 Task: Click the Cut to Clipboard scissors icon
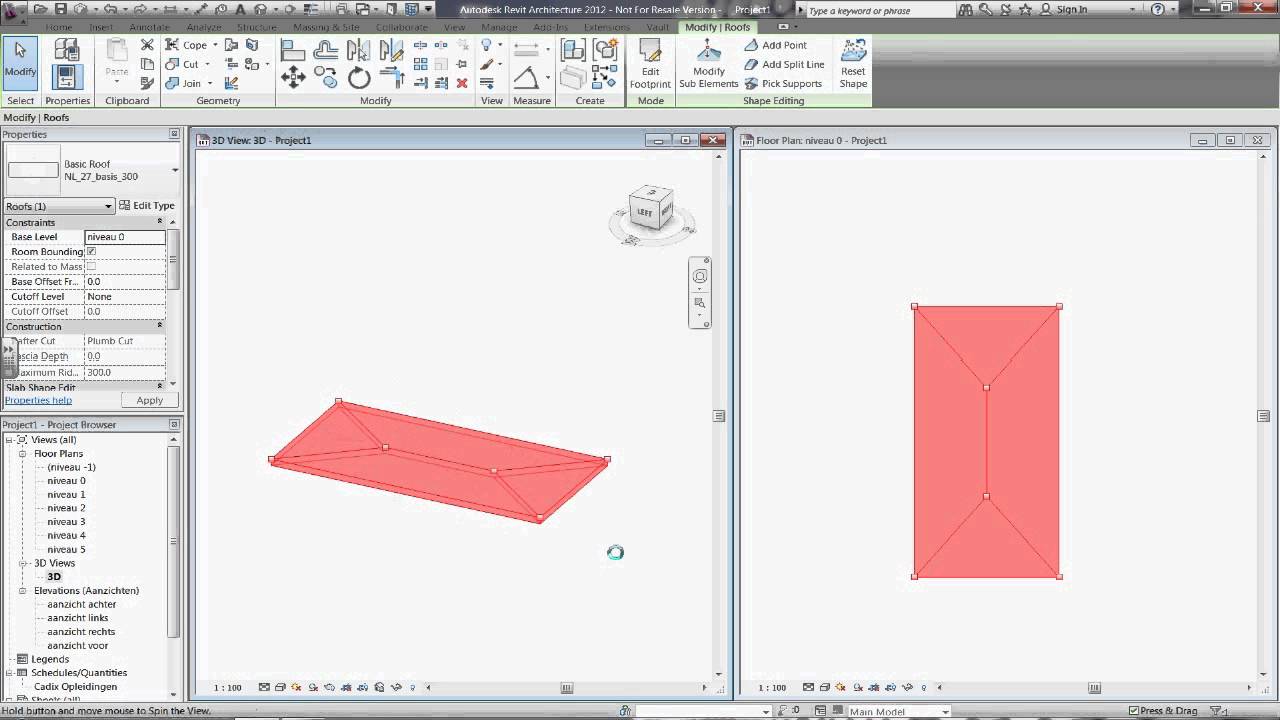(x=147, y=45)
